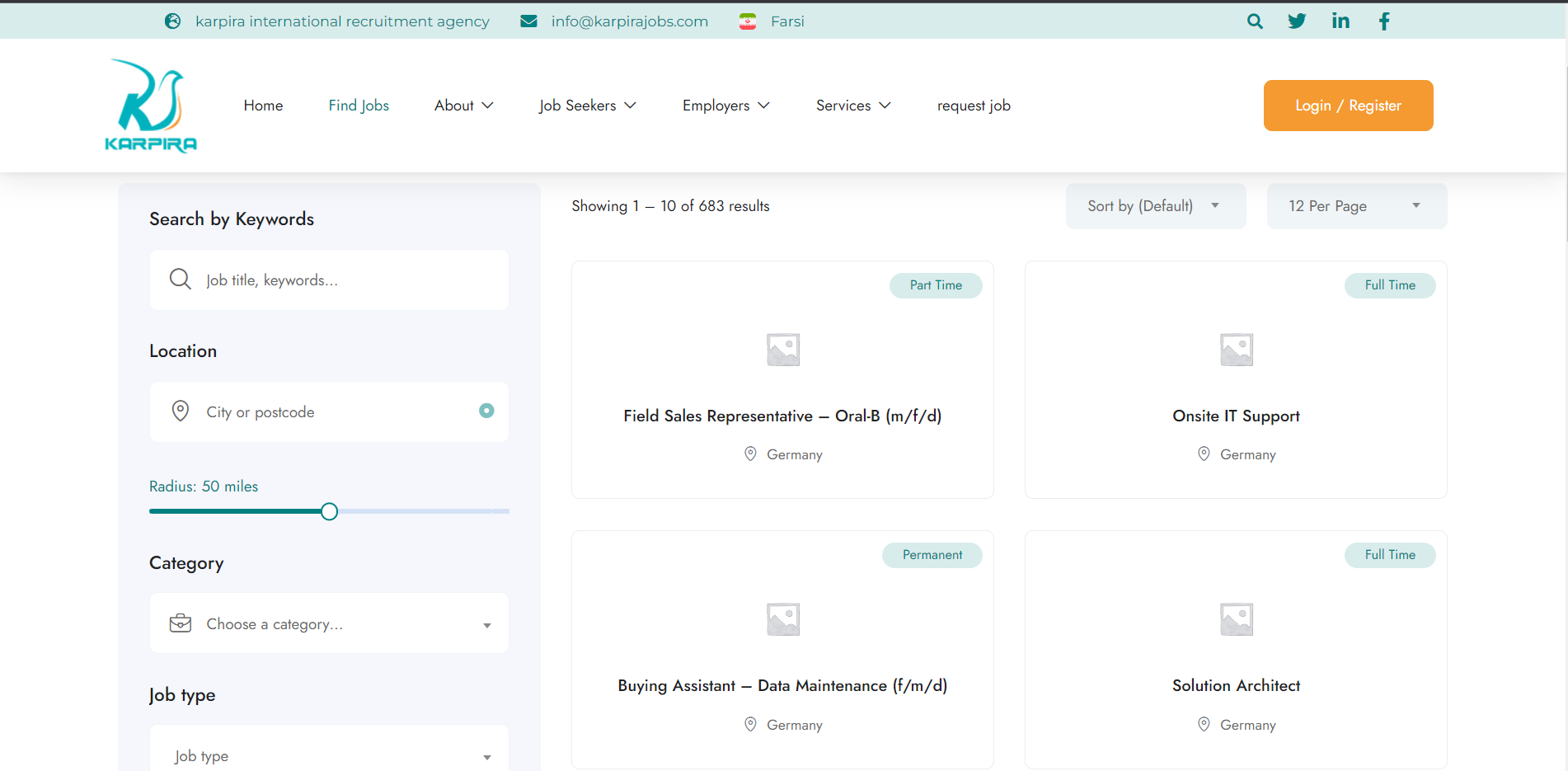
Task: Focus the Job title, keywords search field
Action: 346,280
